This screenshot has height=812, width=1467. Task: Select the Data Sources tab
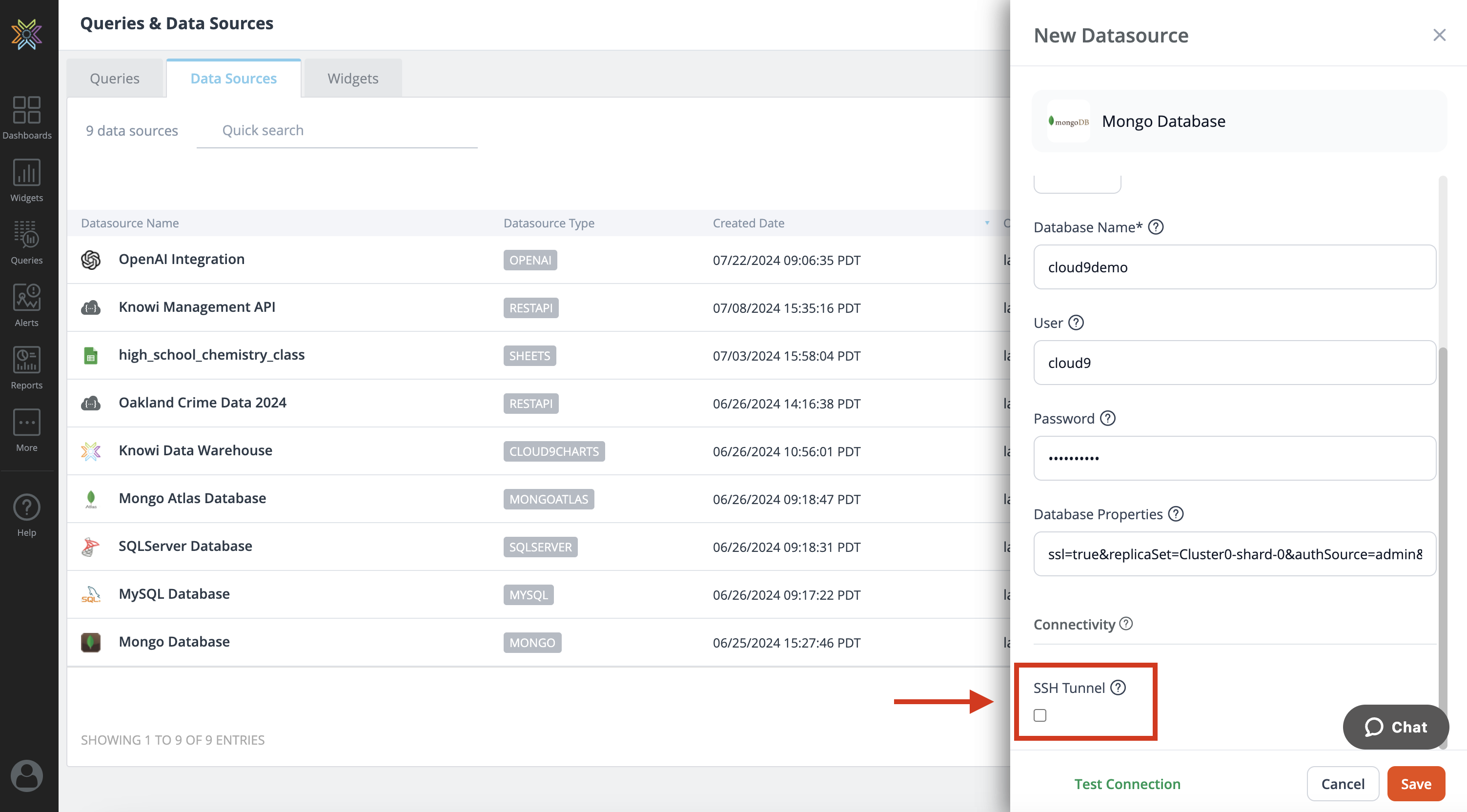point(233,77)
